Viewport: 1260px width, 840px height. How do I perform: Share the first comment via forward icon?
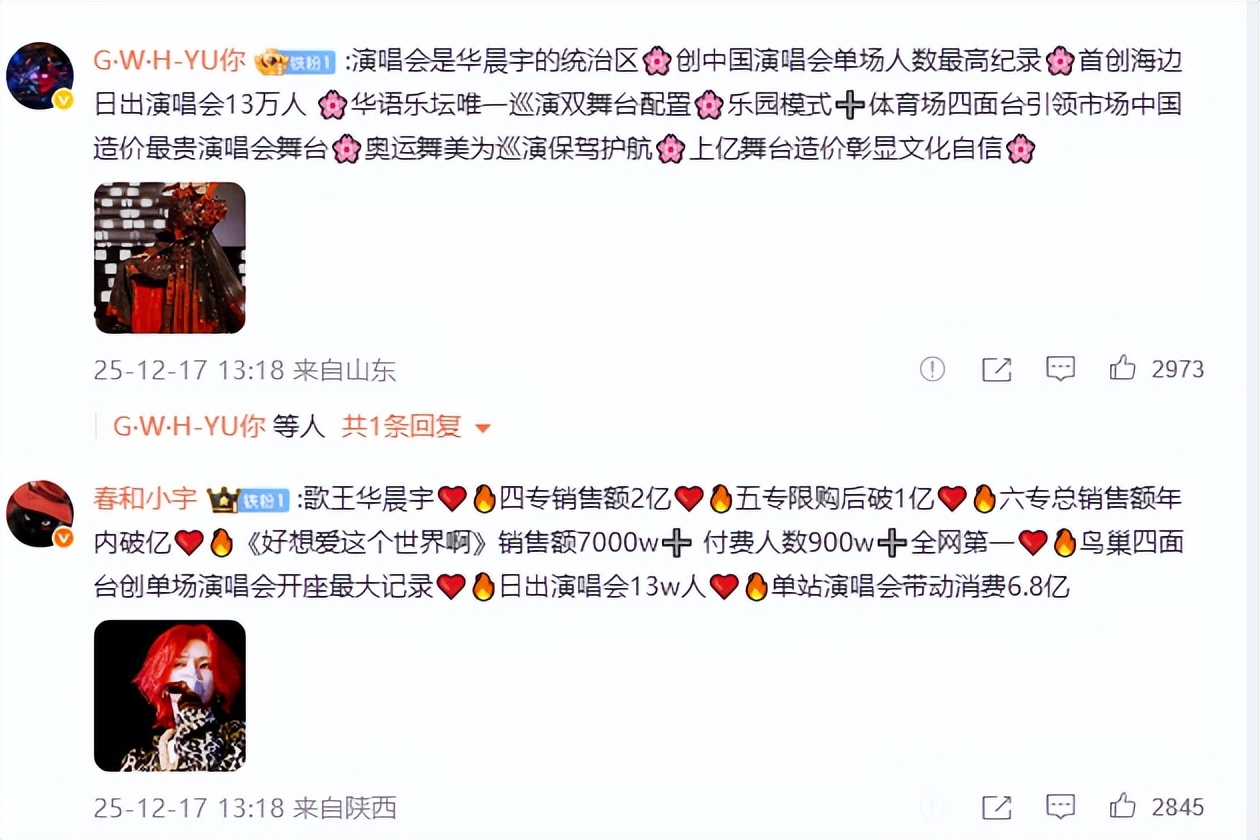coord(997,369)
